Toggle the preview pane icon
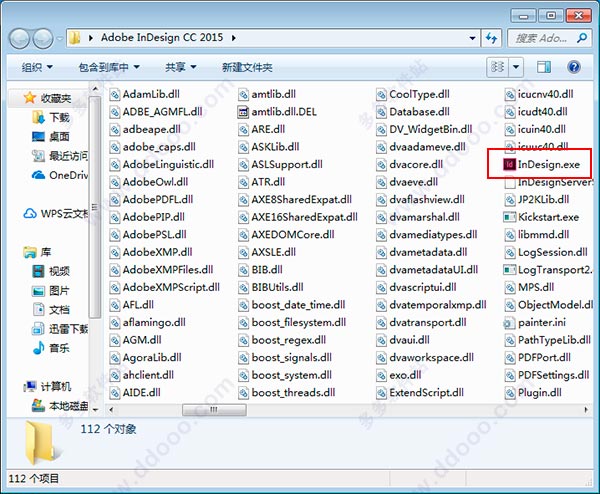 point(544,67)
